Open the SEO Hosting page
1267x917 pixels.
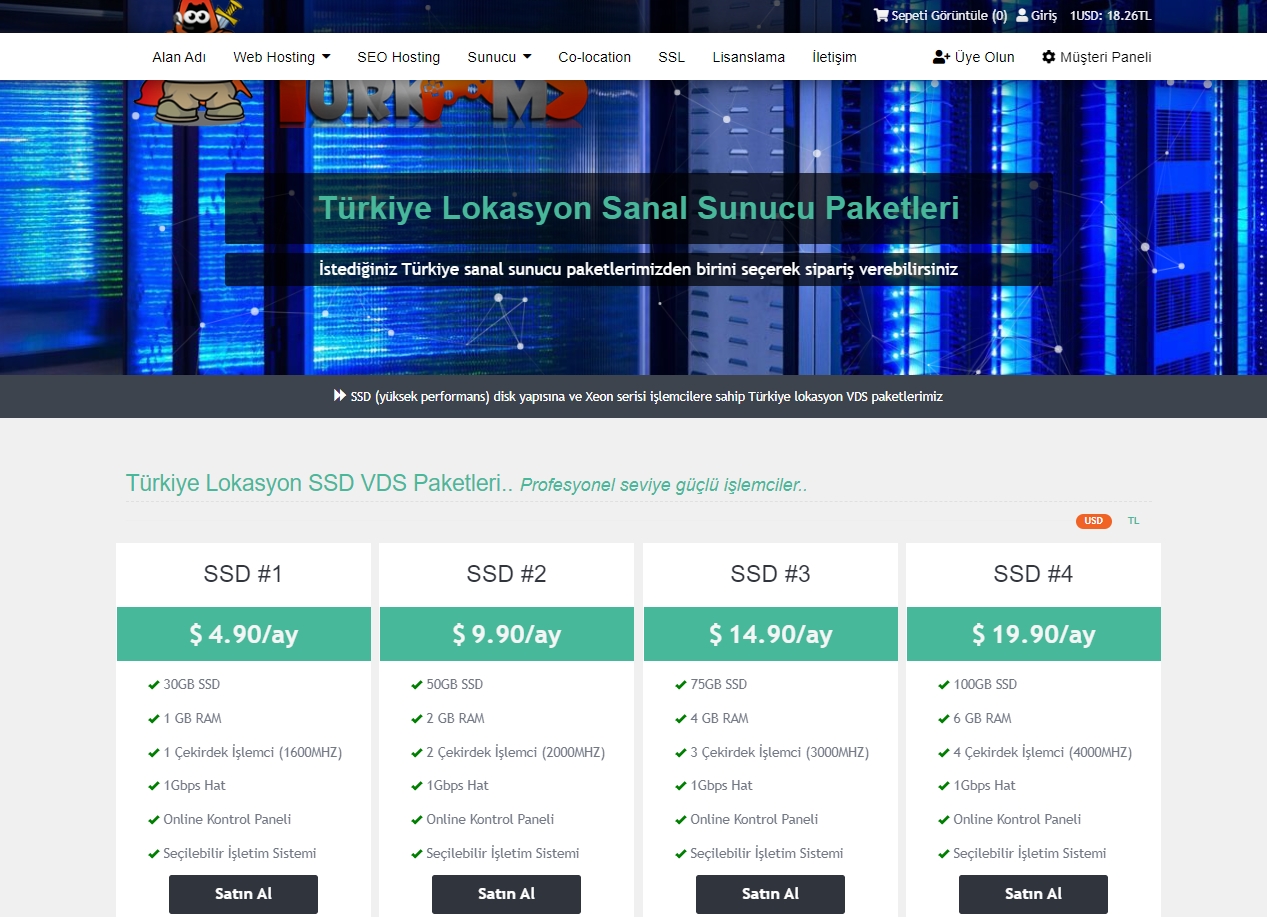click(398, 57)
